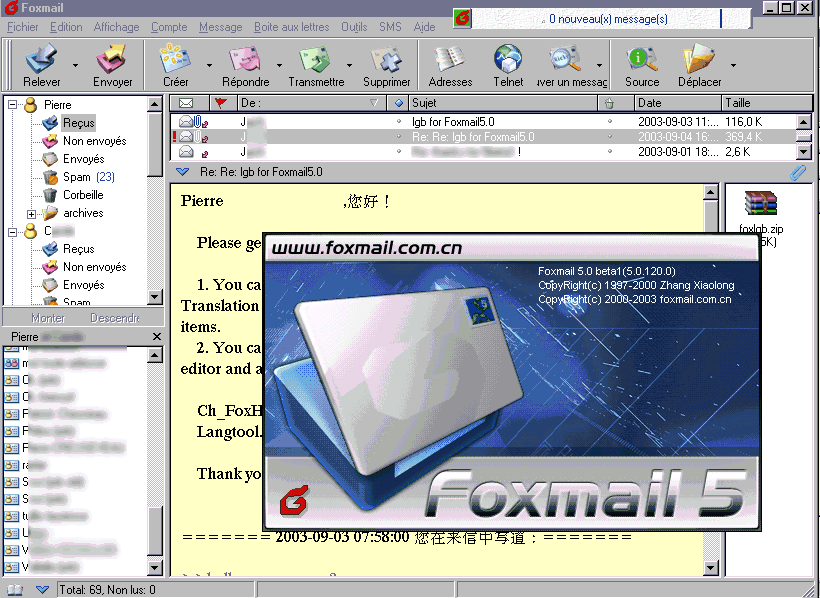Click the Relever (check mail) toolbar icon
Screen dimensions: 820x598
click(x=41, y=59)
